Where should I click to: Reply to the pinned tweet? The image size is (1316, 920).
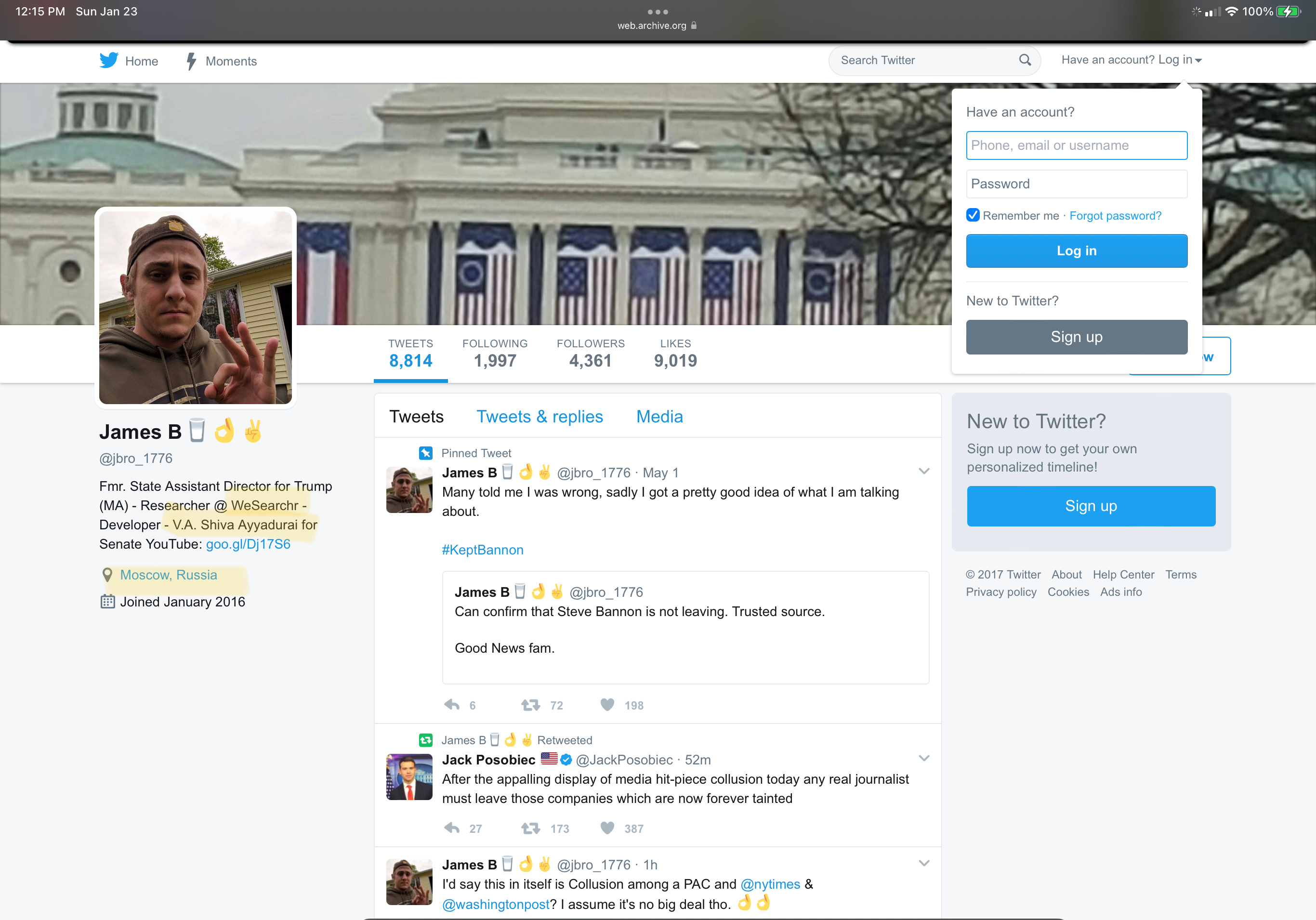452,705
